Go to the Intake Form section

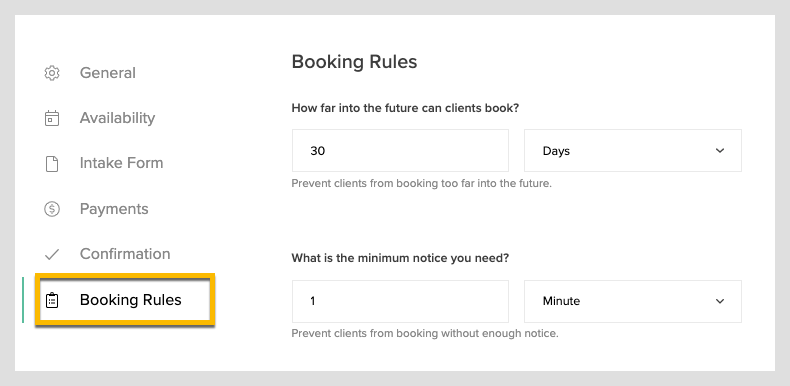pos(121,163)
